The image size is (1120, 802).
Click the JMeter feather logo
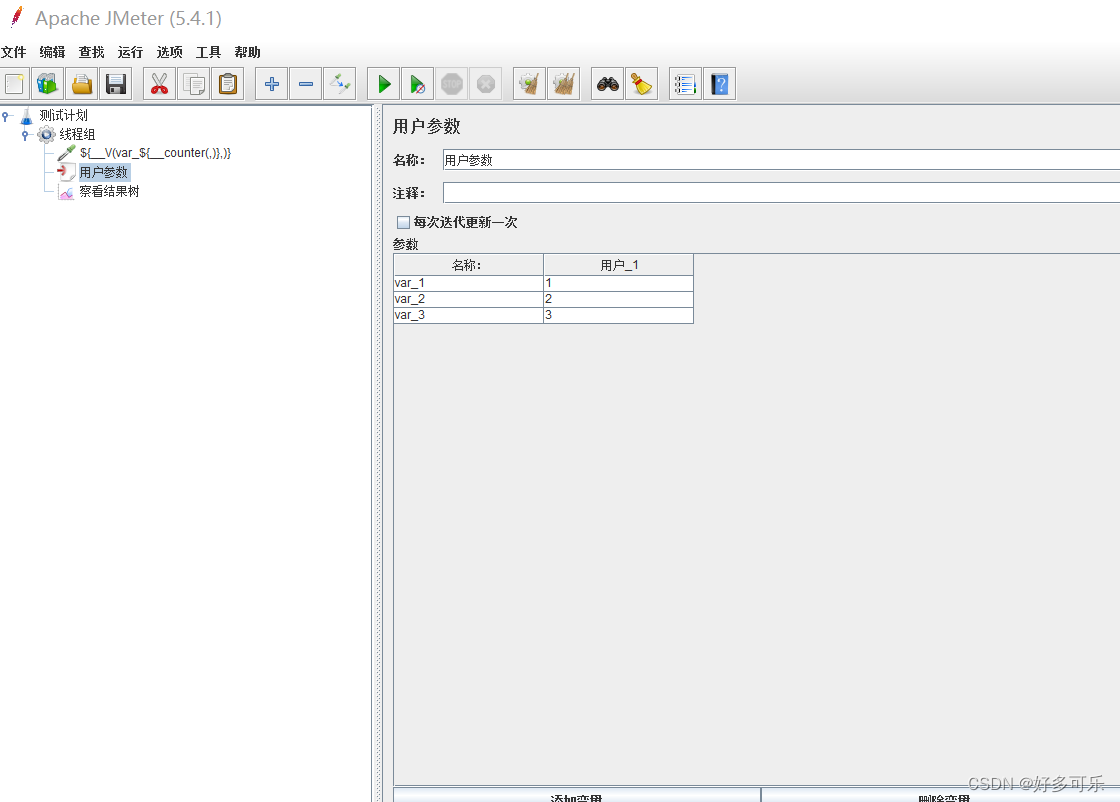[16, 17]
